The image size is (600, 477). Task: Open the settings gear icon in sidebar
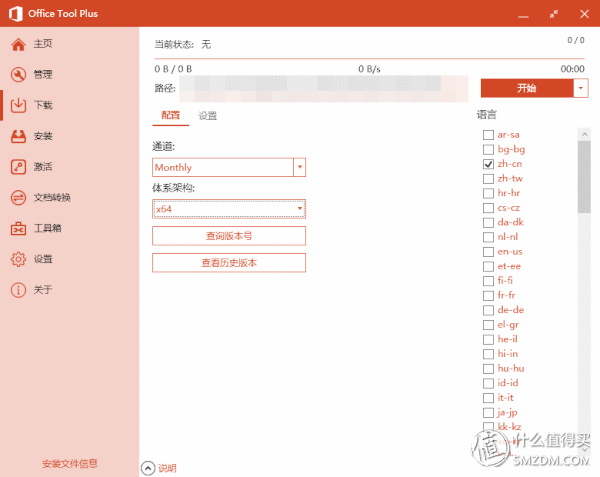coord(18,259)
